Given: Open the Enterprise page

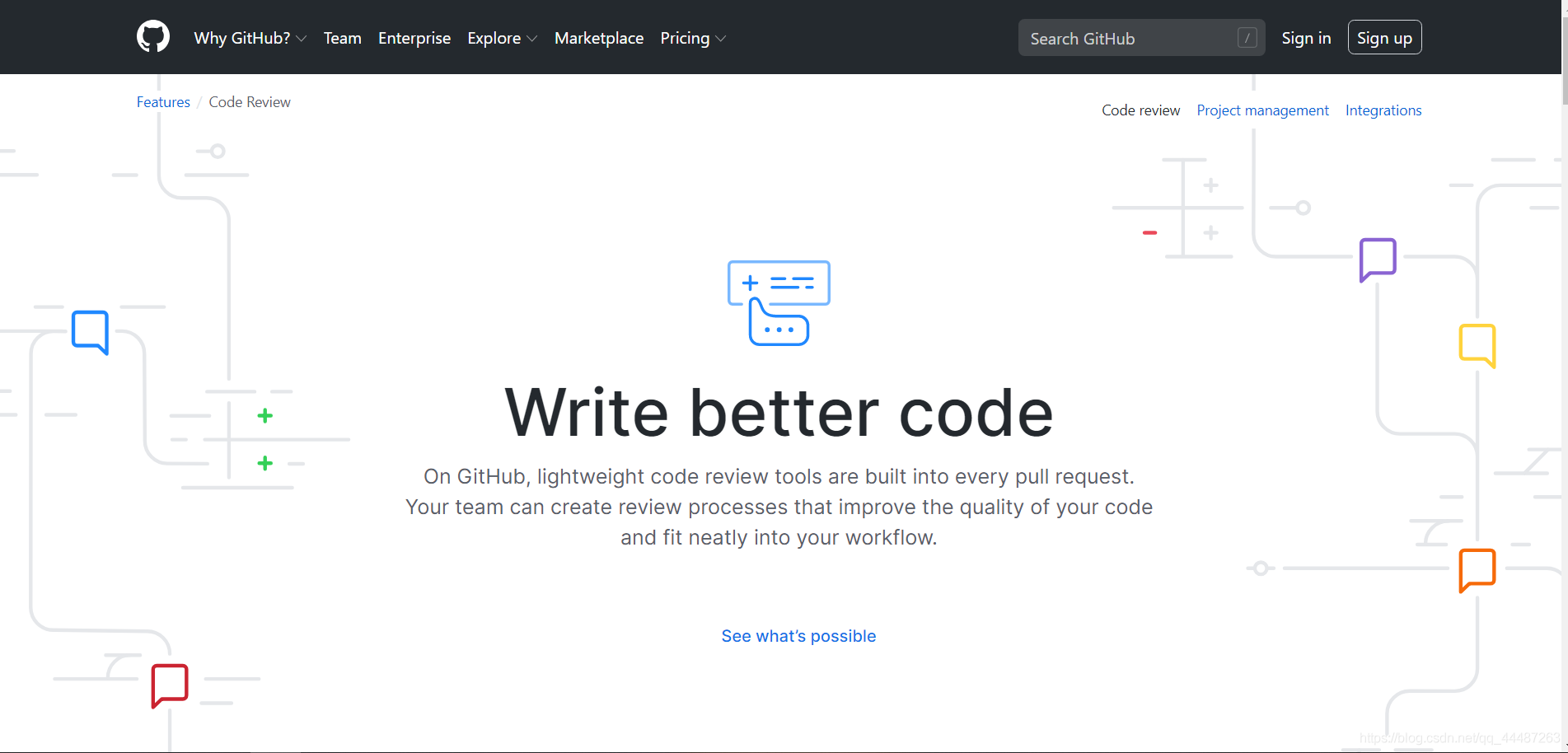Looking at the screenshot, I should (414, 38).
